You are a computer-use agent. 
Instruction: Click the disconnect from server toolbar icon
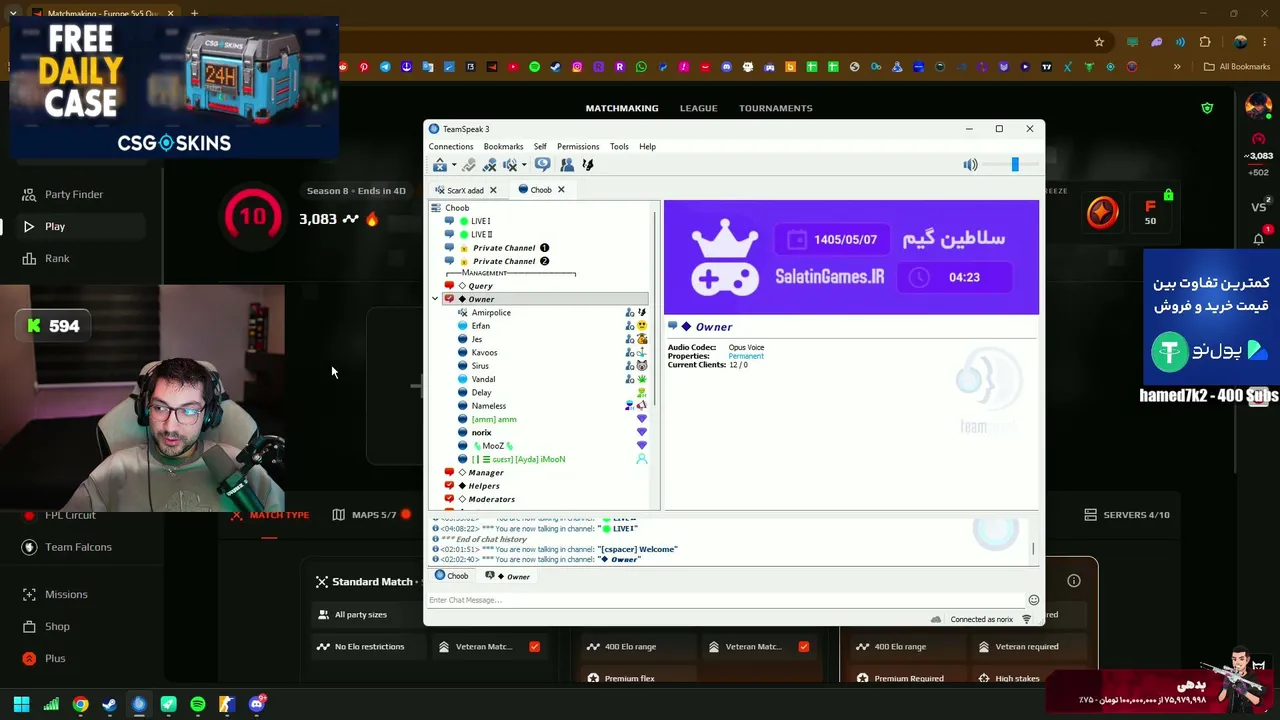469,165
